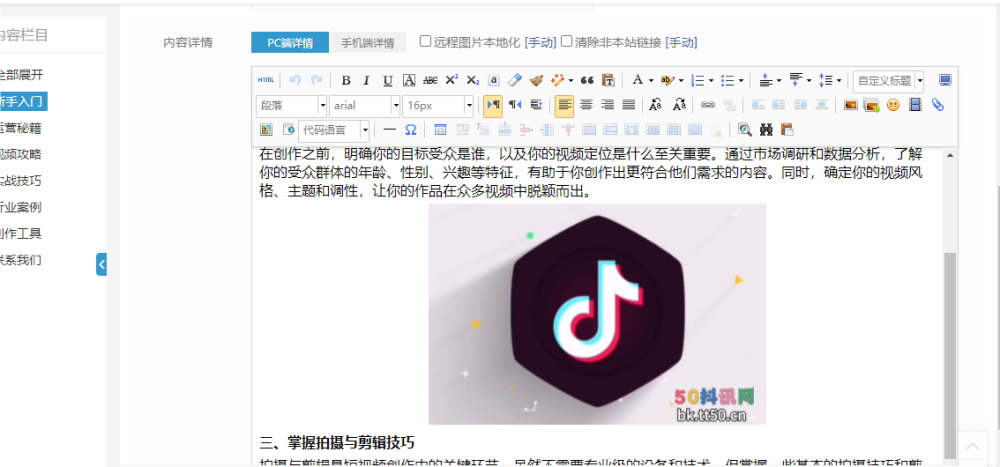Open 创作工具 sidebar category
Image resolution: width=1000 pixels, height=467 pixels.
pos(20,234)
